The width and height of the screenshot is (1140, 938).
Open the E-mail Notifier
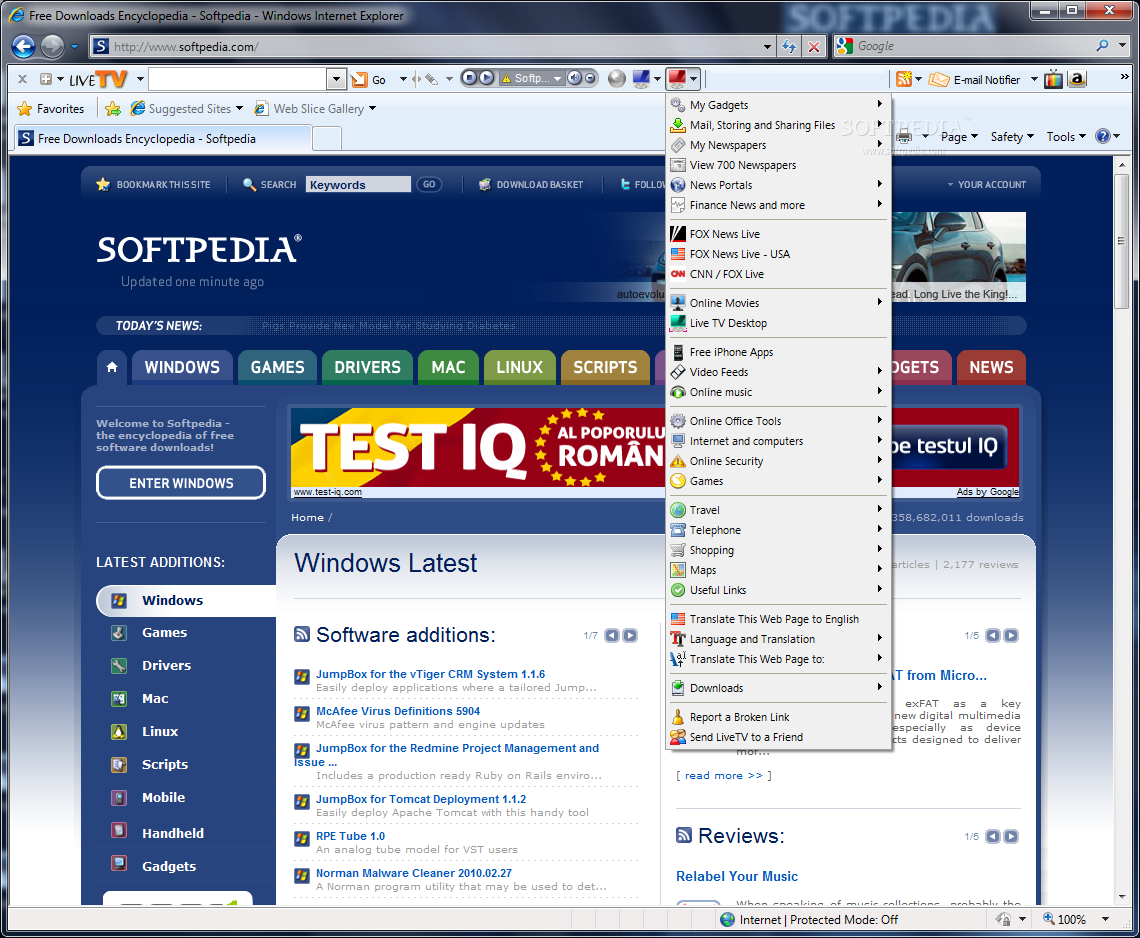pos(976,80)
